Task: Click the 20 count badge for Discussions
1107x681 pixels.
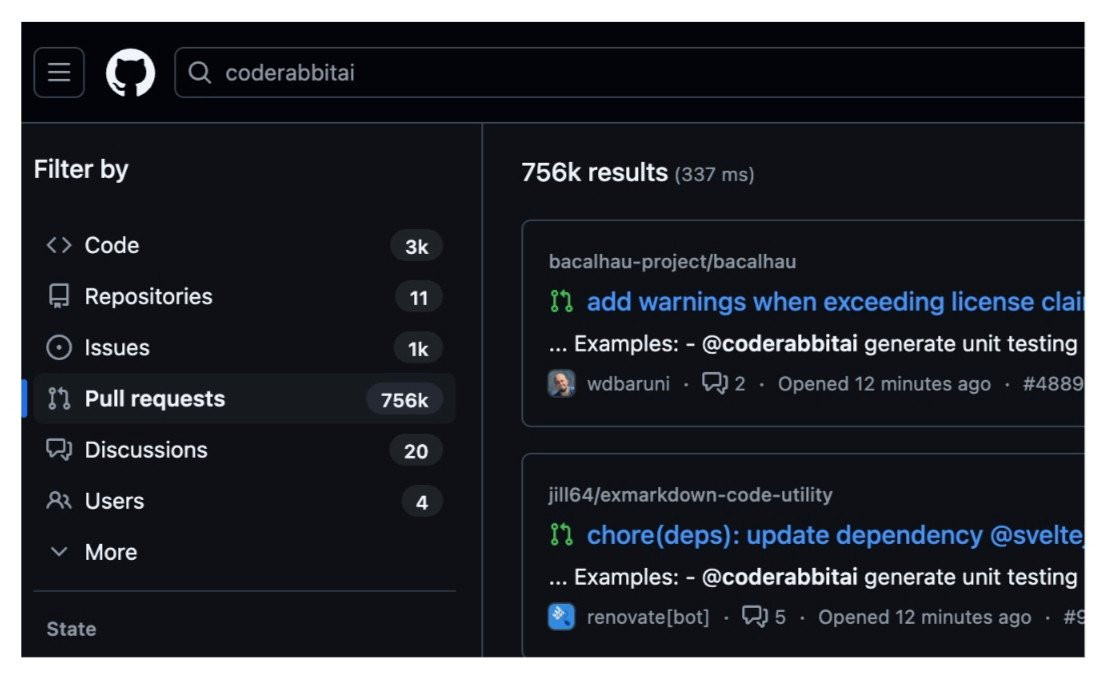Action: [416, 451]
